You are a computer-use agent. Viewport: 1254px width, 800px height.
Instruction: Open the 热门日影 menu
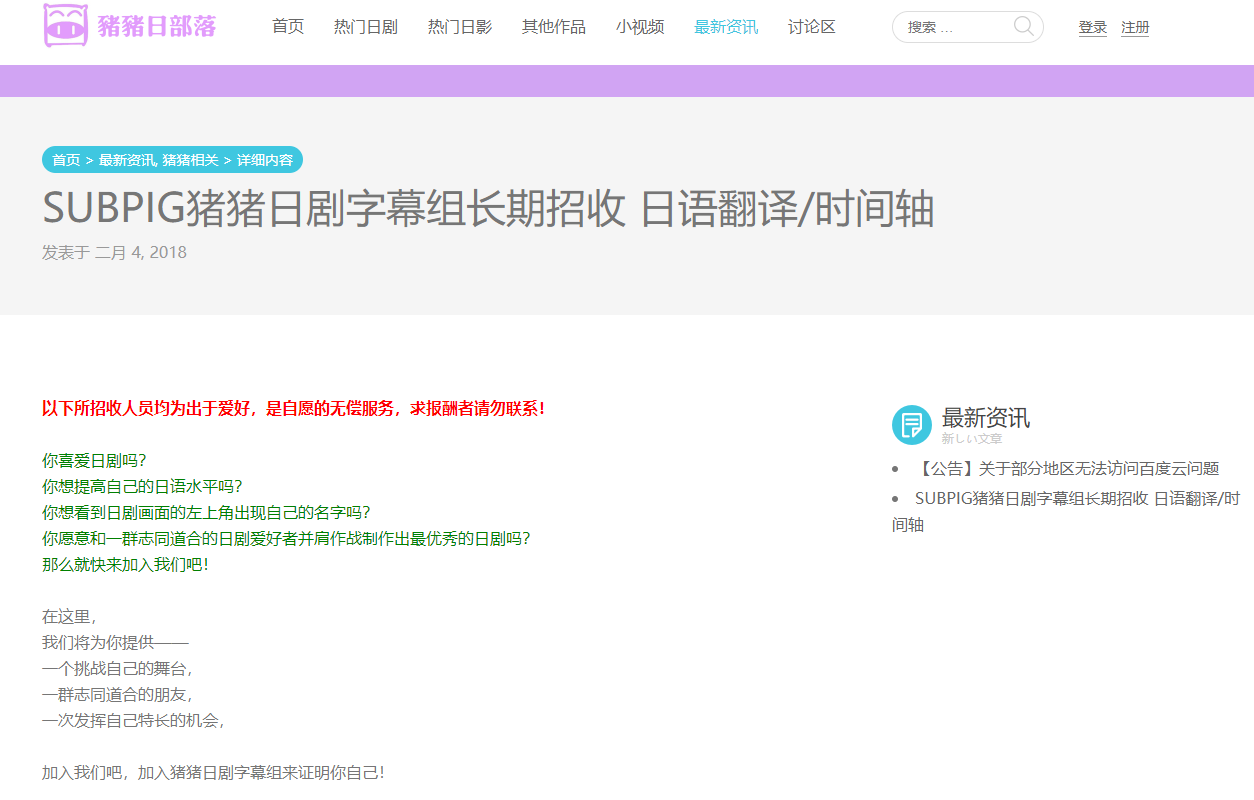tap(460, 27)
